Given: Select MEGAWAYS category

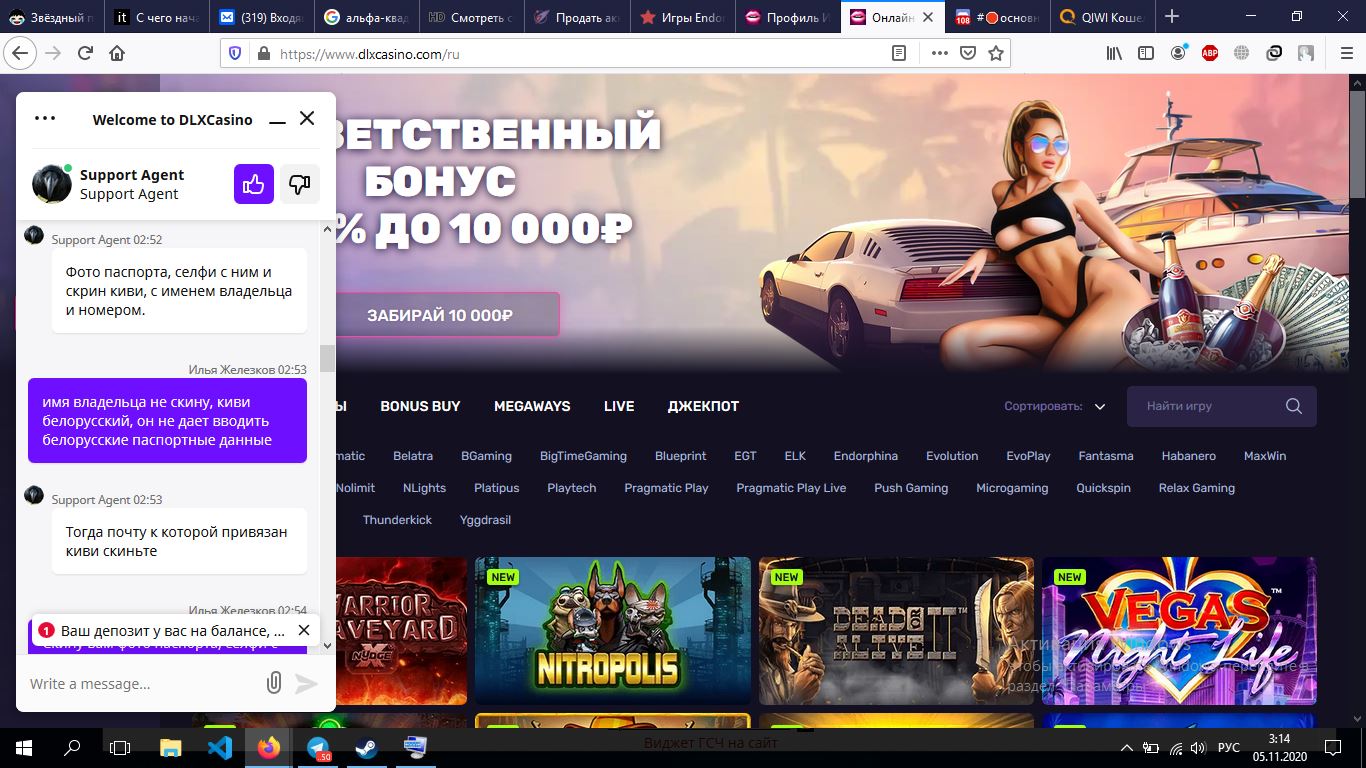Looking at the screenshot, I should point(532,406).
